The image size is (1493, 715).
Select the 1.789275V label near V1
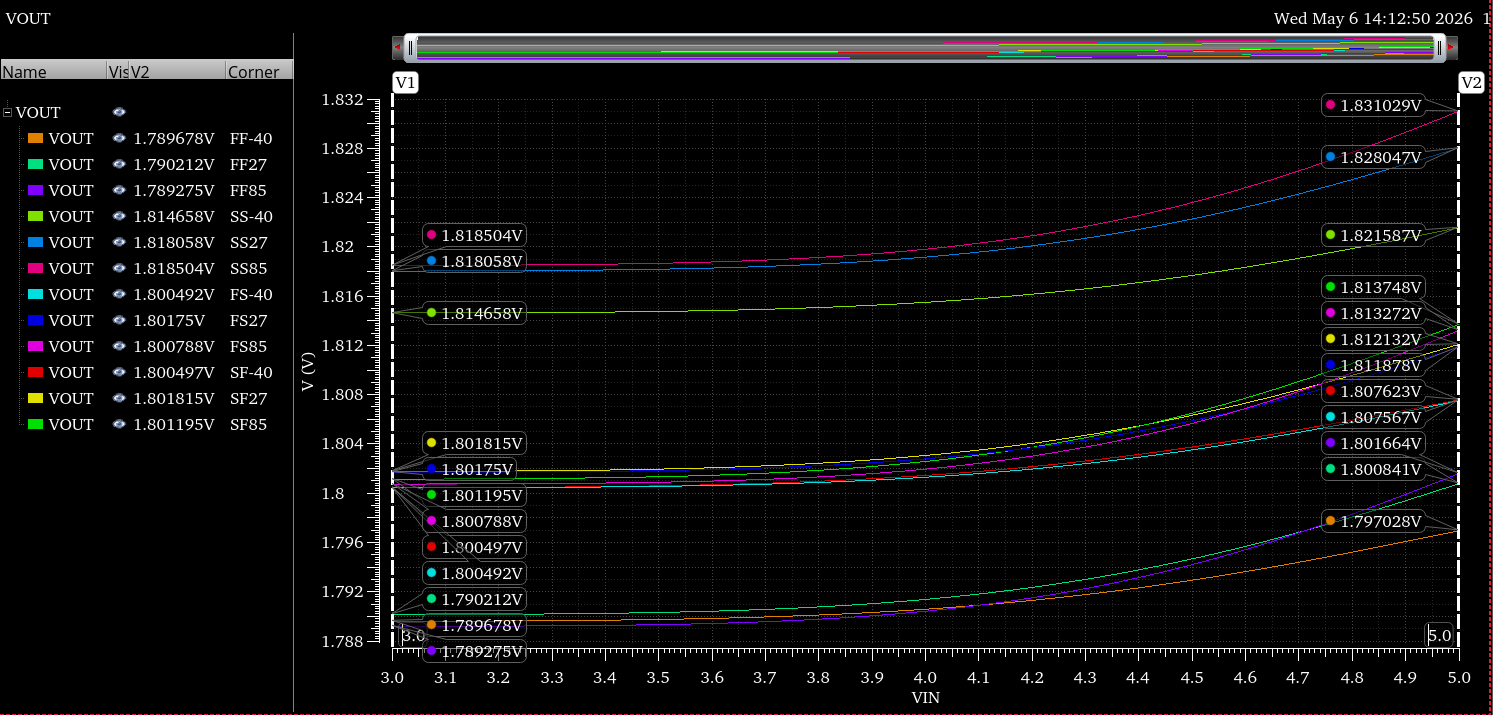tap(474, 651)
